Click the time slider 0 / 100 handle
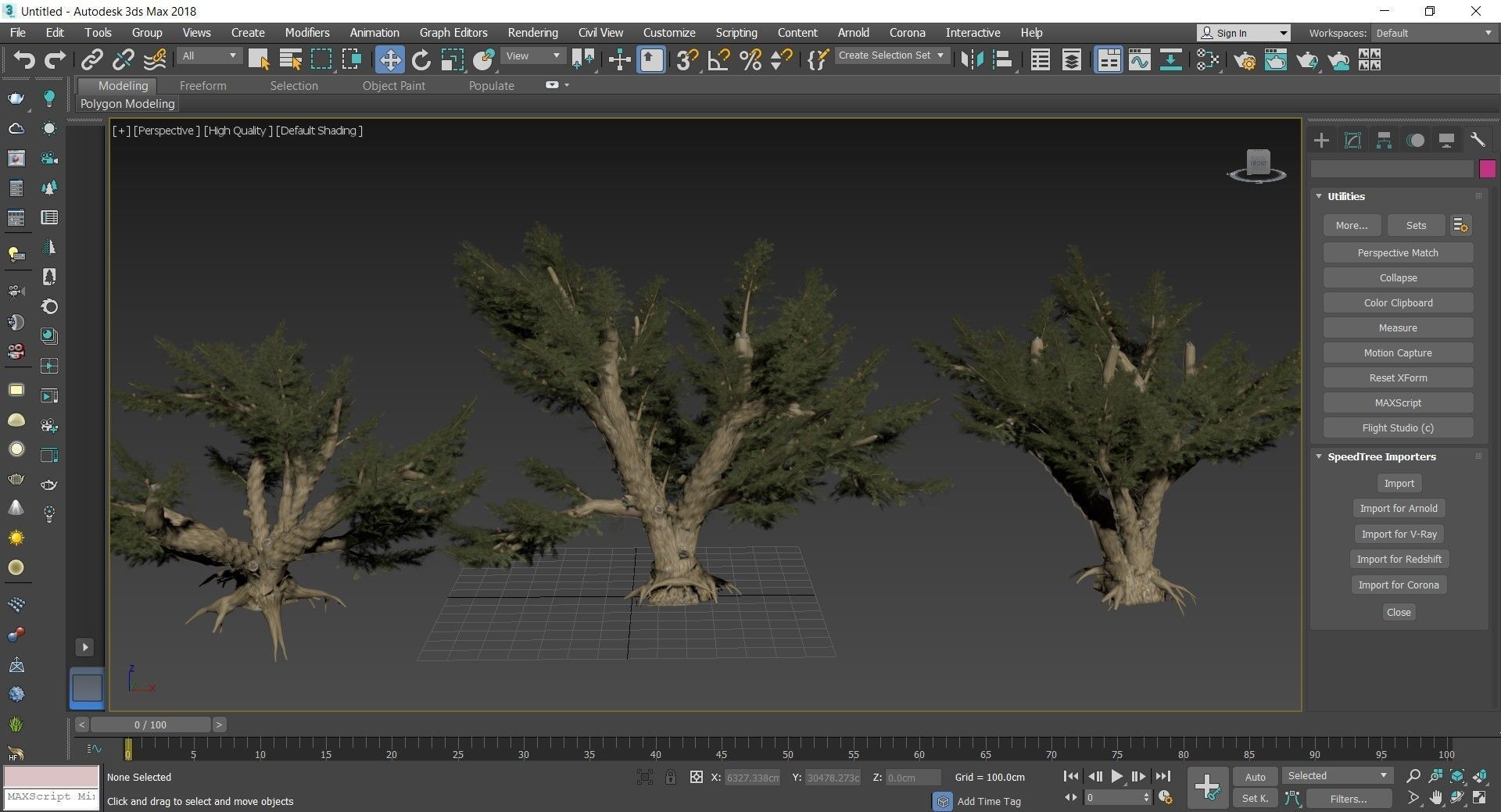 tap(150, 724)
